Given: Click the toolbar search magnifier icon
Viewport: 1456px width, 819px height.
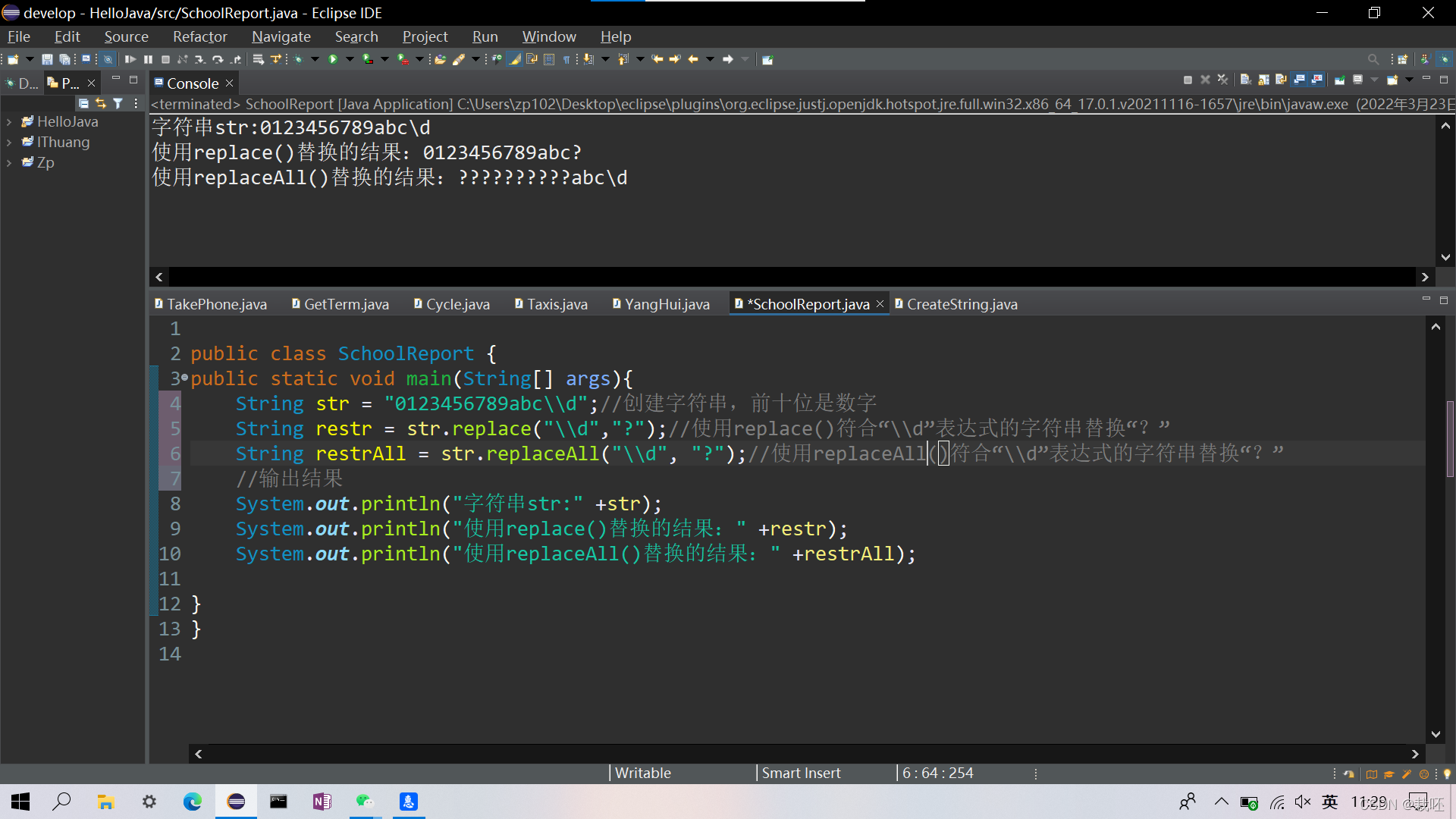Looking at the screenshot, I should (x=1373, y=59).
